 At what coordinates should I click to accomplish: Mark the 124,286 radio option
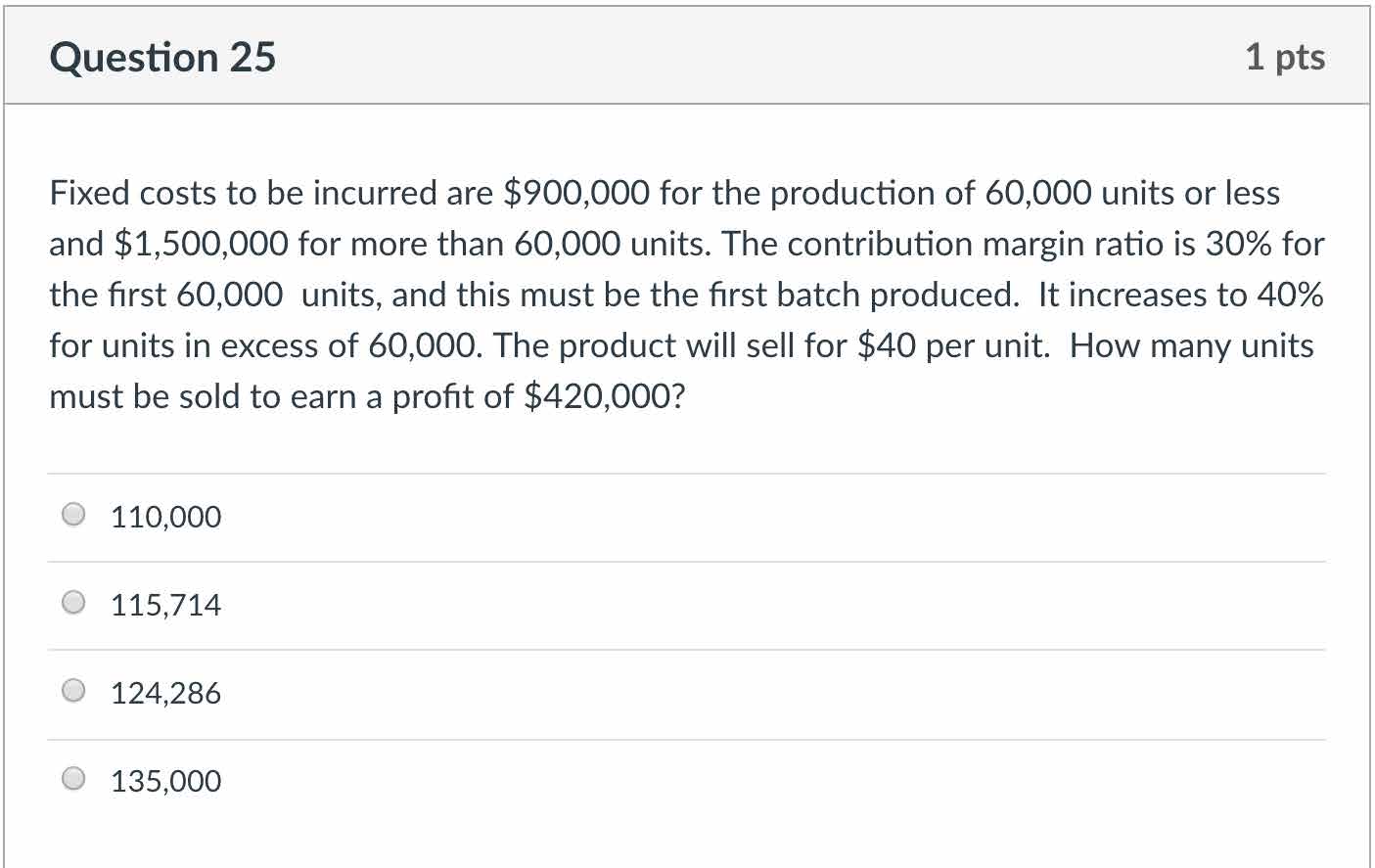[x=73, y=691]
